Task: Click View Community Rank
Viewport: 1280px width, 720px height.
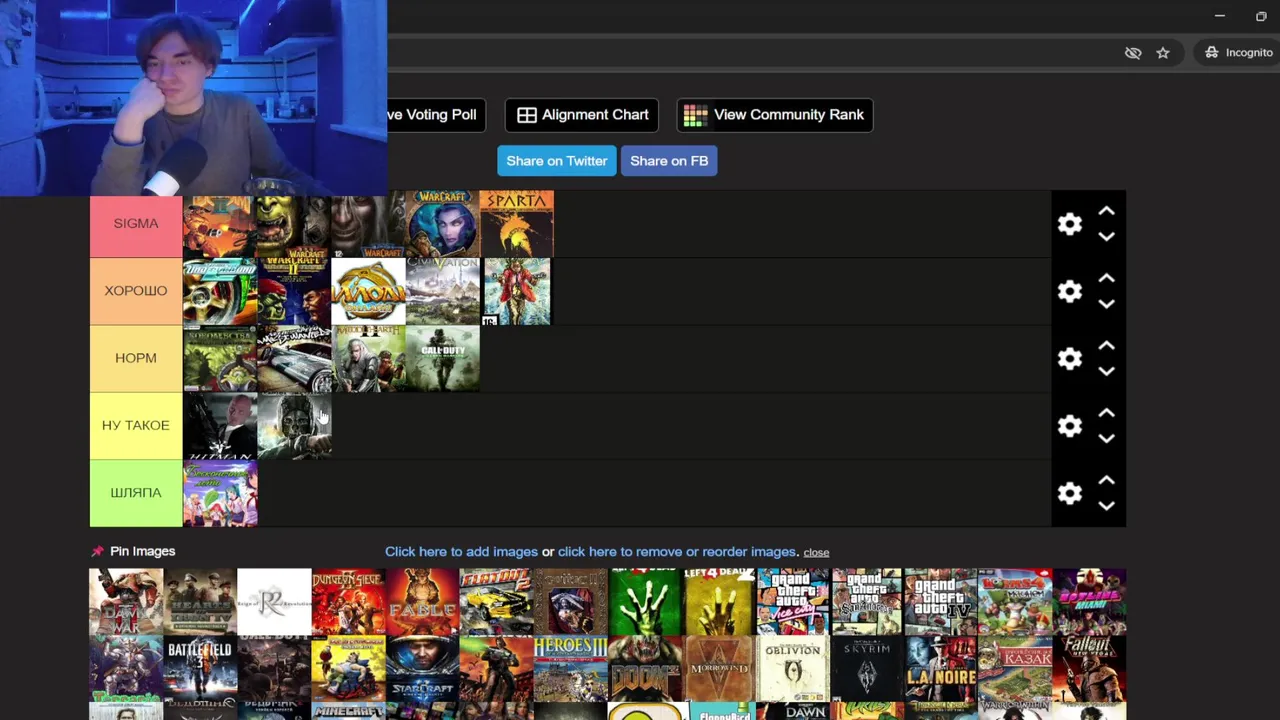Action: [x=774, y=115]
